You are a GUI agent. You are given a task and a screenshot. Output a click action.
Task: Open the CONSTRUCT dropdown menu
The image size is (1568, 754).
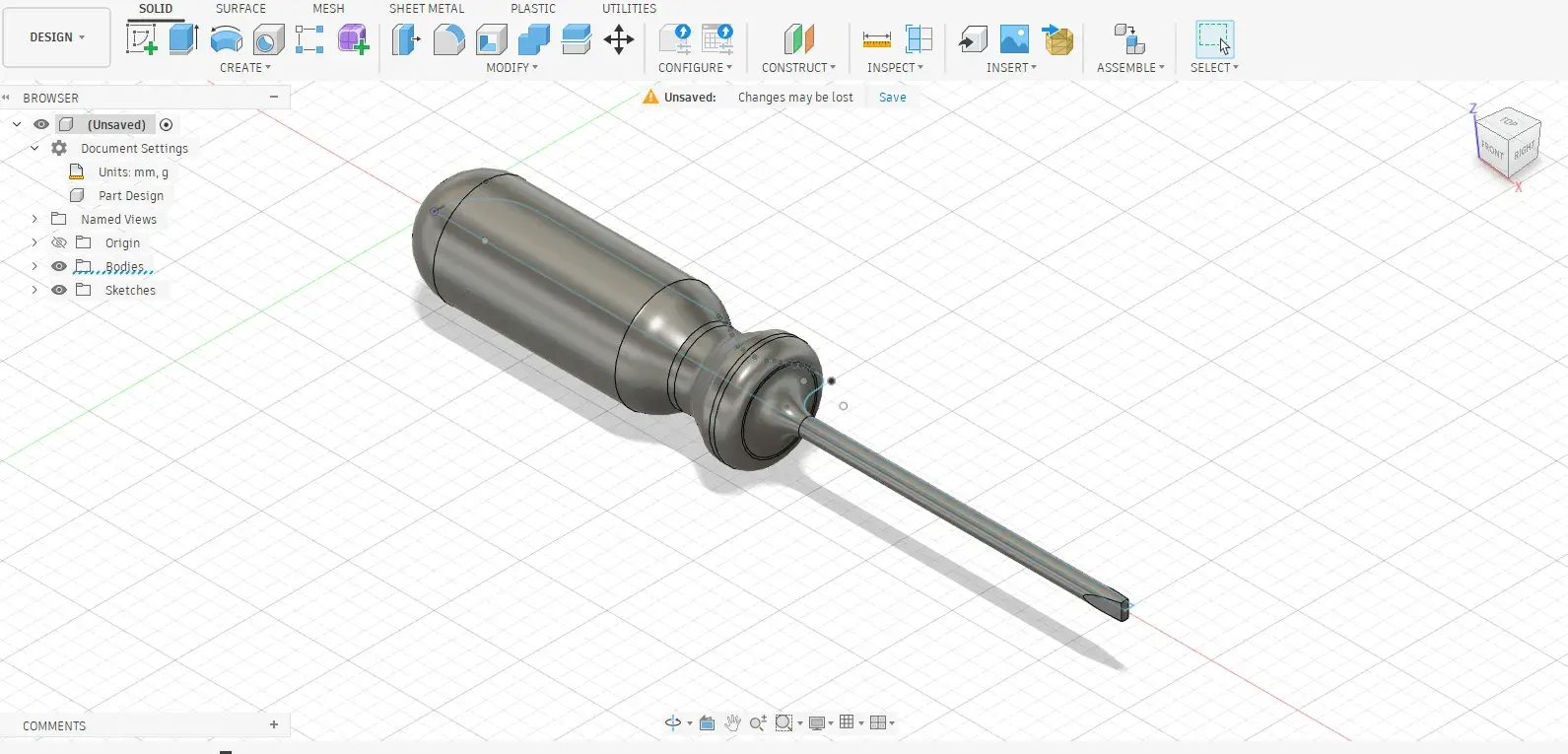(x=799, y=68)
